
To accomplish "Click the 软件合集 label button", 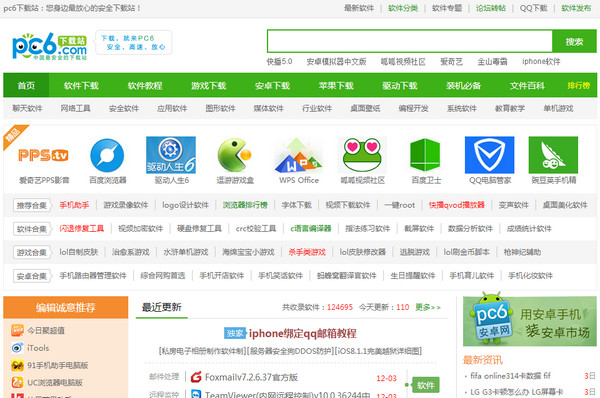I will pos(32,229).
